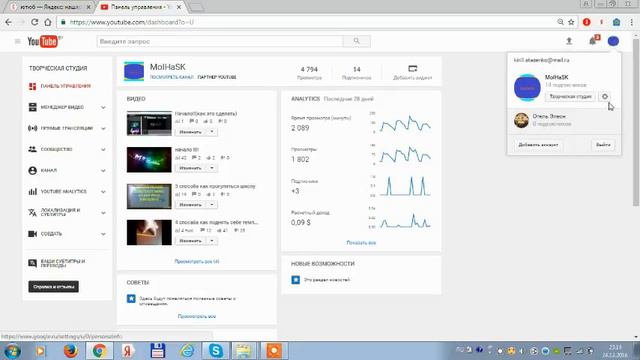
Task: Click the Windows Start button
Action: (12, 351)
